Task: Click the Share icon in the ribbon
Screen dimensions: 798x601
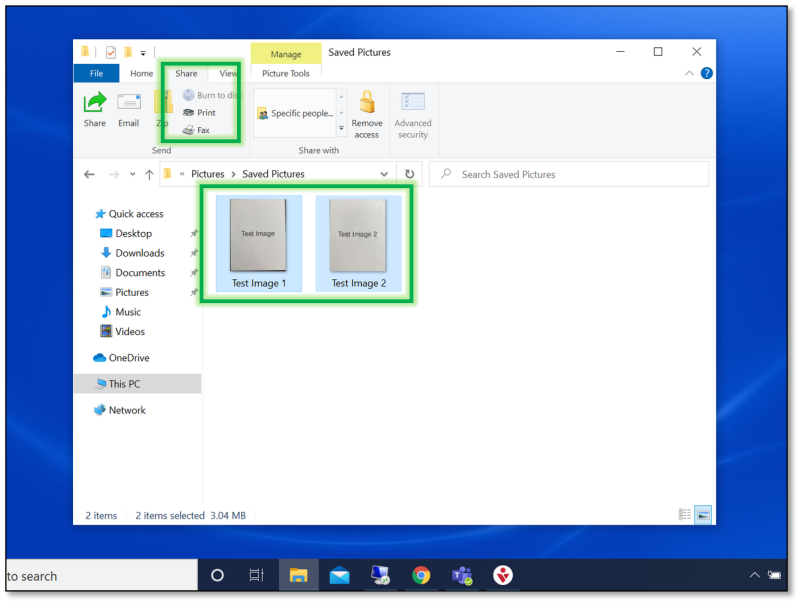Action: coord(95,108)
